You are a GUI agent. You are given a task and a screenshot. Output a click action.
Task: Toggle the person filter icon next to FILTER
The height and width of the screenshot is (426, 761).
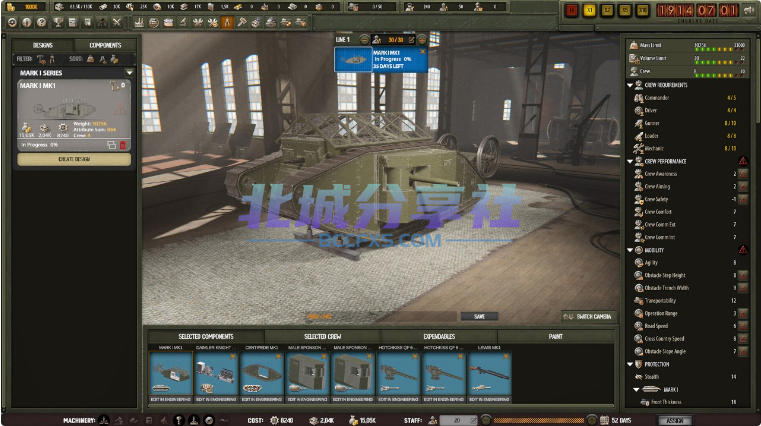coord(52,59)
